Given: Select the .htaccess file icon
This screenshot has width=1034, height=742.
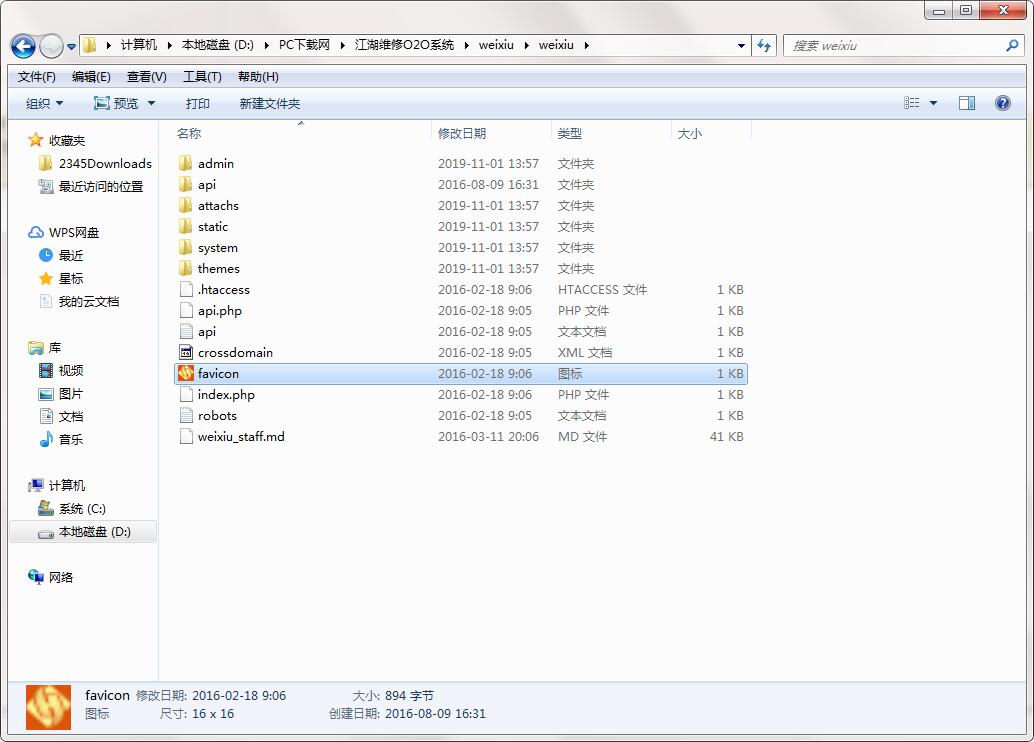Looking at the screenshot, I should pos(186,290).
